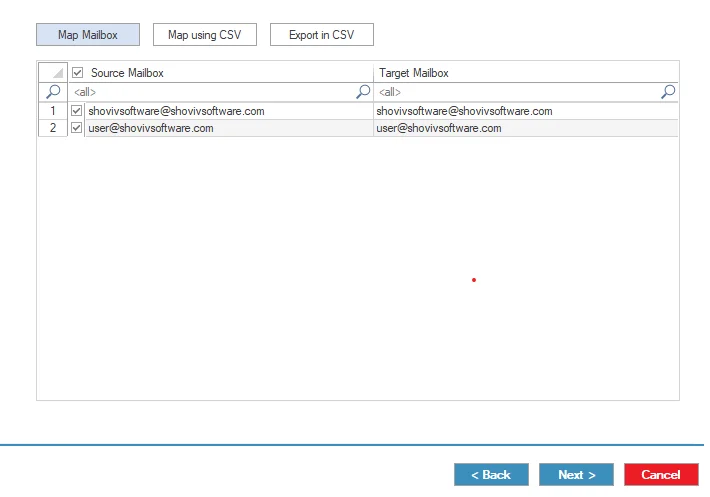The image size is (710, 497).
Task: Select source cell shovivsoftware@shovivsoftware.com
Action: coord(229,111)
